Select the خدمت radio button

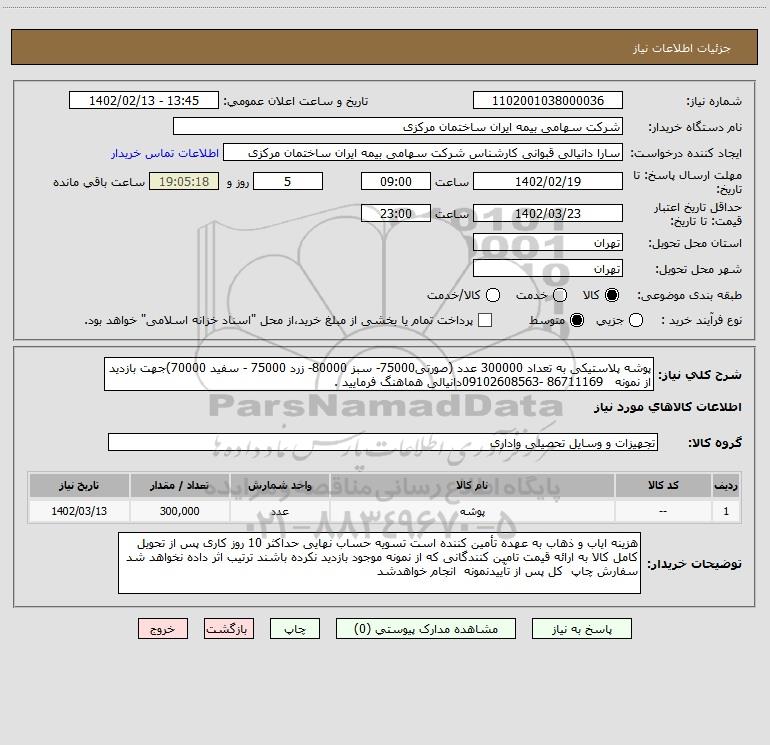click(x=560, y=295)
